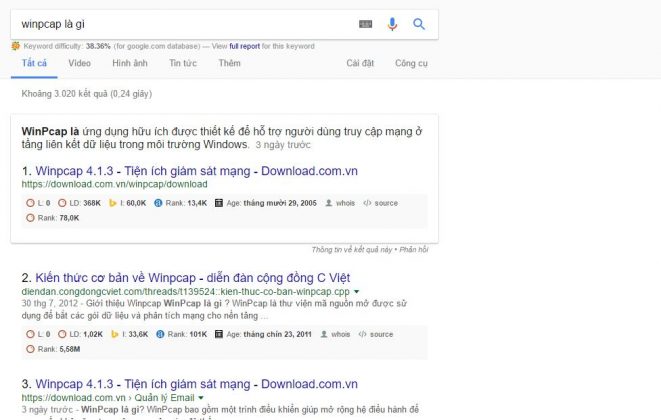This screenshot has width=661, height=420.
Task: Click Bing index I: 60,0K icon
Action: [112, 203]
